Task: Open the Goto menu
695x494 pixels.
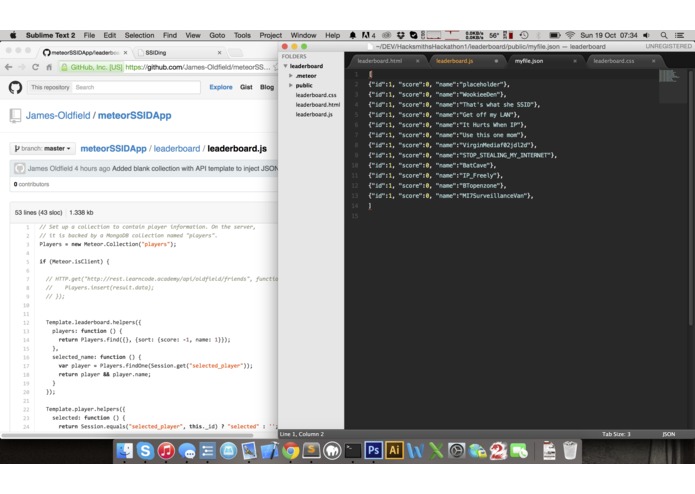Action: coord(217,35)
